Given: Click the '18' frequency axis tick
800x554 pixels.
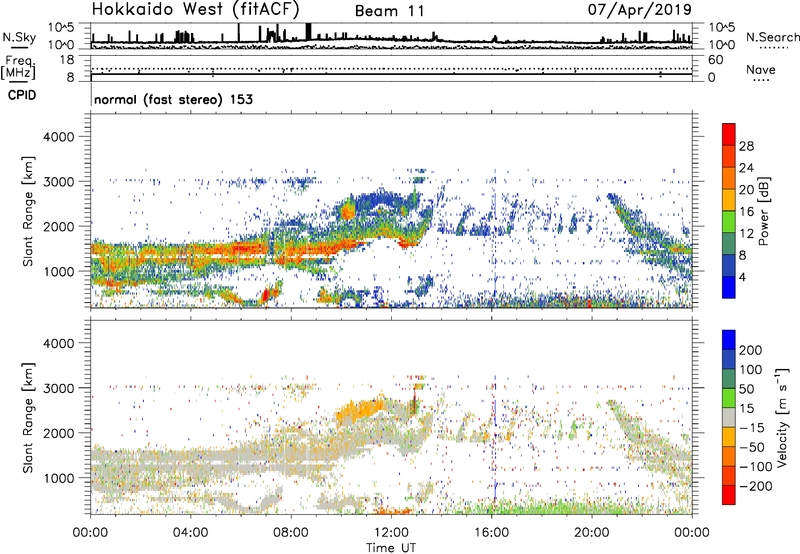Looking at the screenshot, I should click(67, 60).
